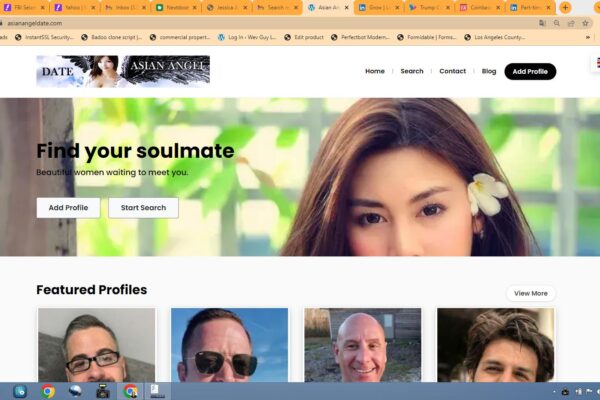
Task: Click the View More button for featured profiles
Action: (x=531, y=293)
